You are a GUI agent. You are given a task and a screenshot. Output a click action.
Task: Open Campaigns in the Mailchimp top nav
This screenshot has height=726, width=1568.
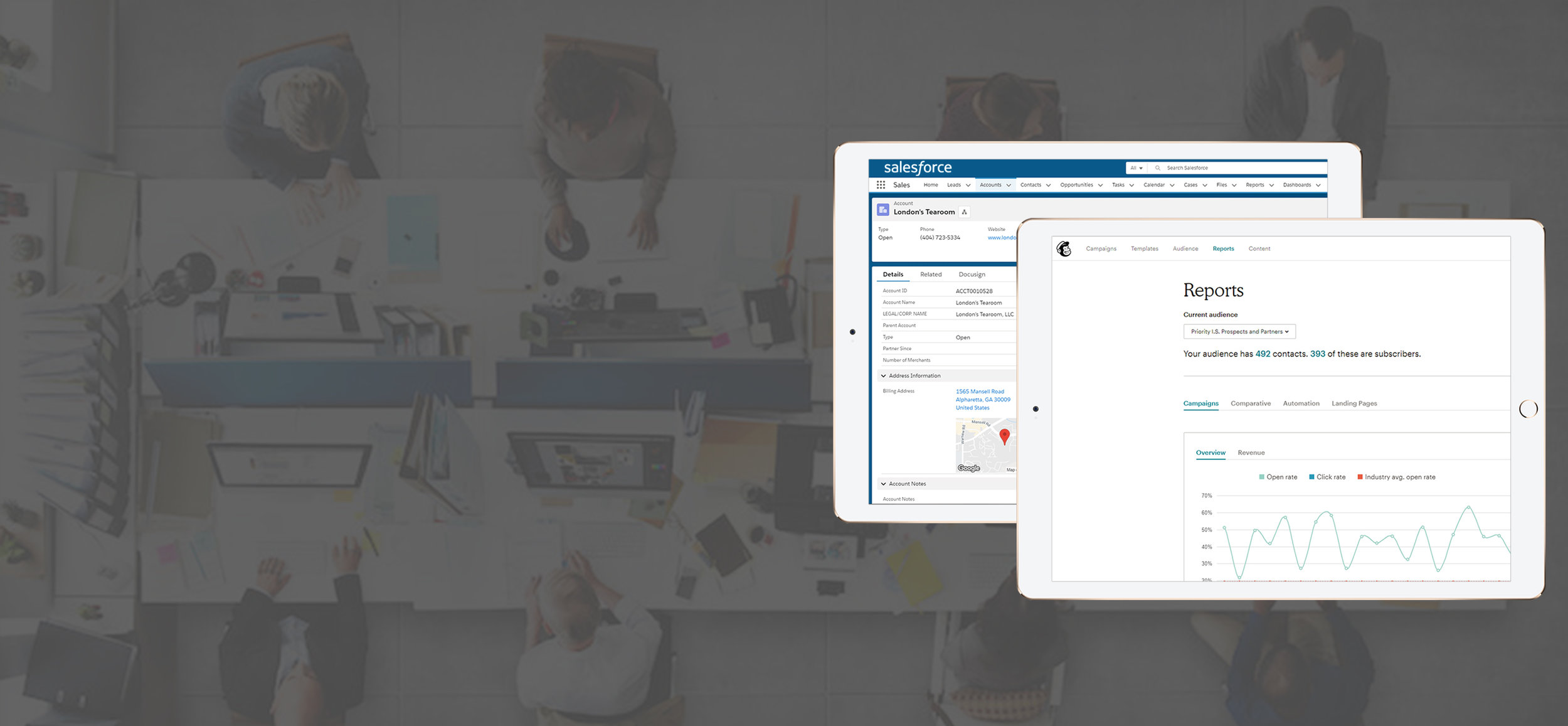(x=1101, y=249)
